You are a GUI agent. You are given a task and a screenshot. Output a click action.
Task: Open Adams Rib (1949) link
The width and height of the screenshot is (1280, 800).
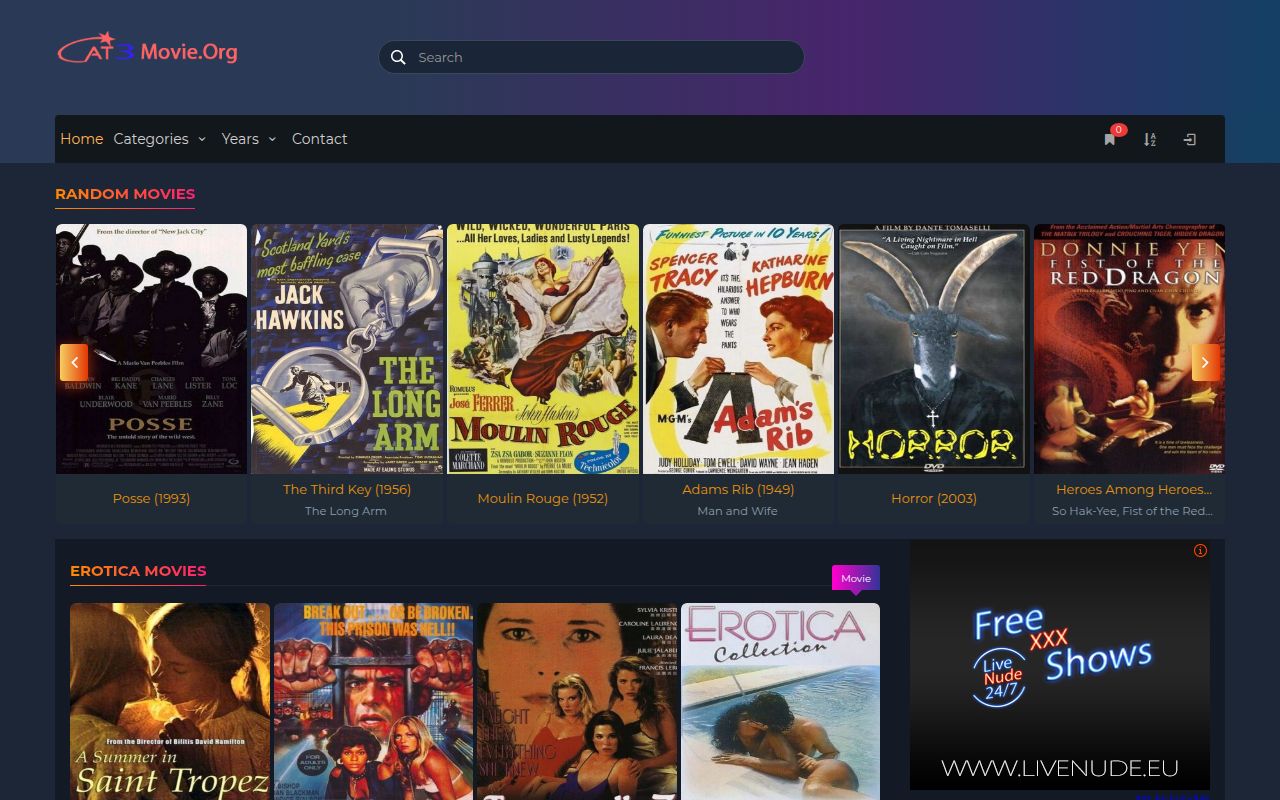737,489
